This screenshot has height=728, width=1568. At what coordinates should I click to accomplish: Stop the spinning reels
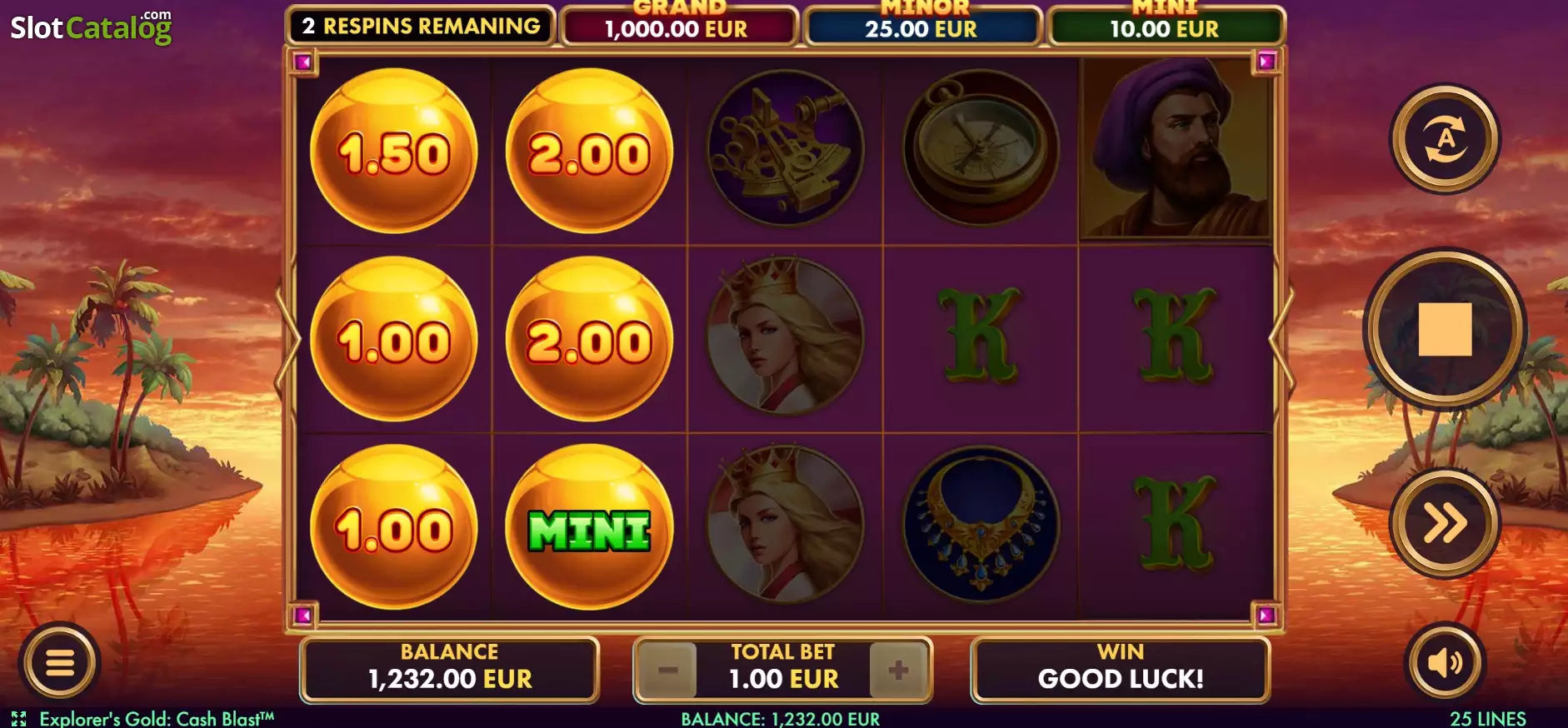click(1445, 329)
